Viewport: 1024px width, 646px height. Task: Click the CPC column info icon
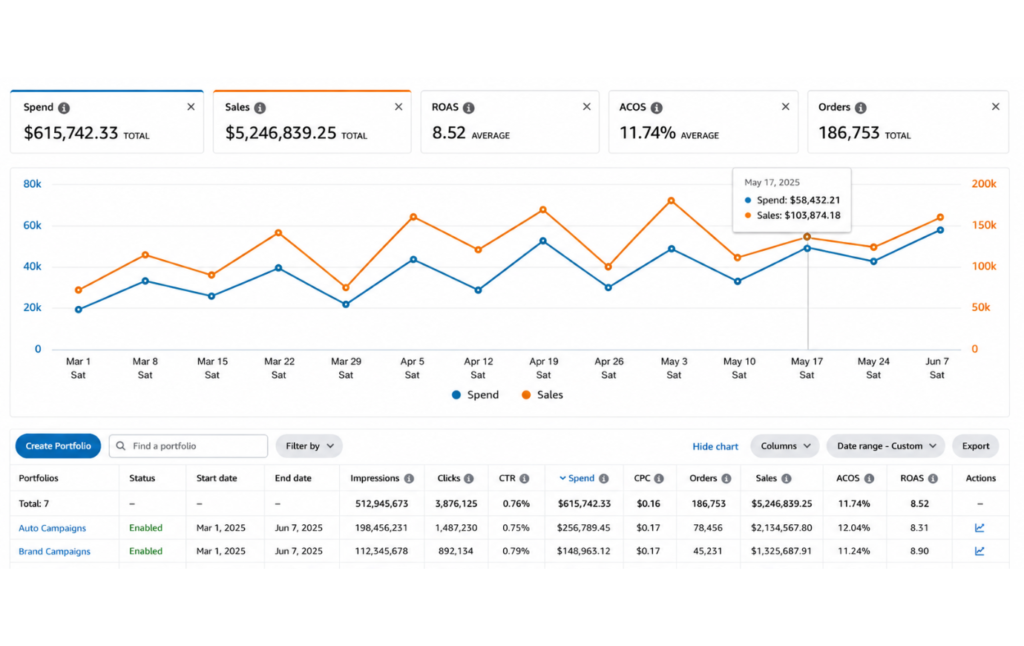coord(659,479)
